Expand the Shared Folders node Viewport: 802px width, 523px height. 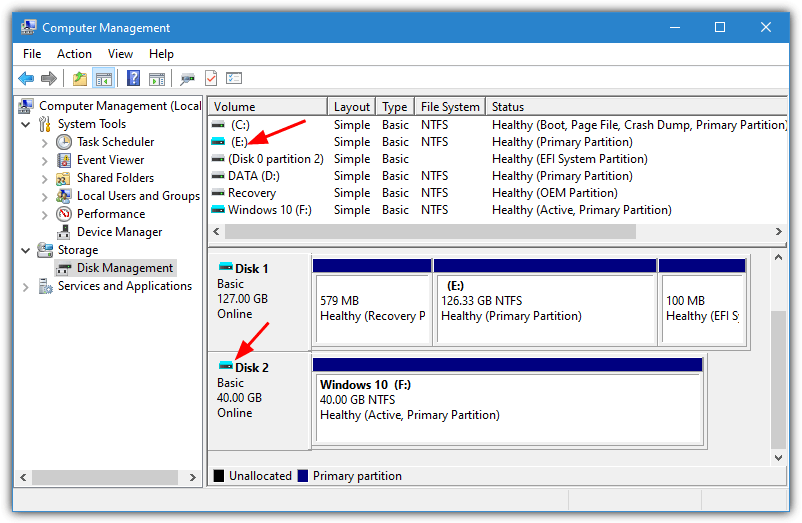coord(44,179)
